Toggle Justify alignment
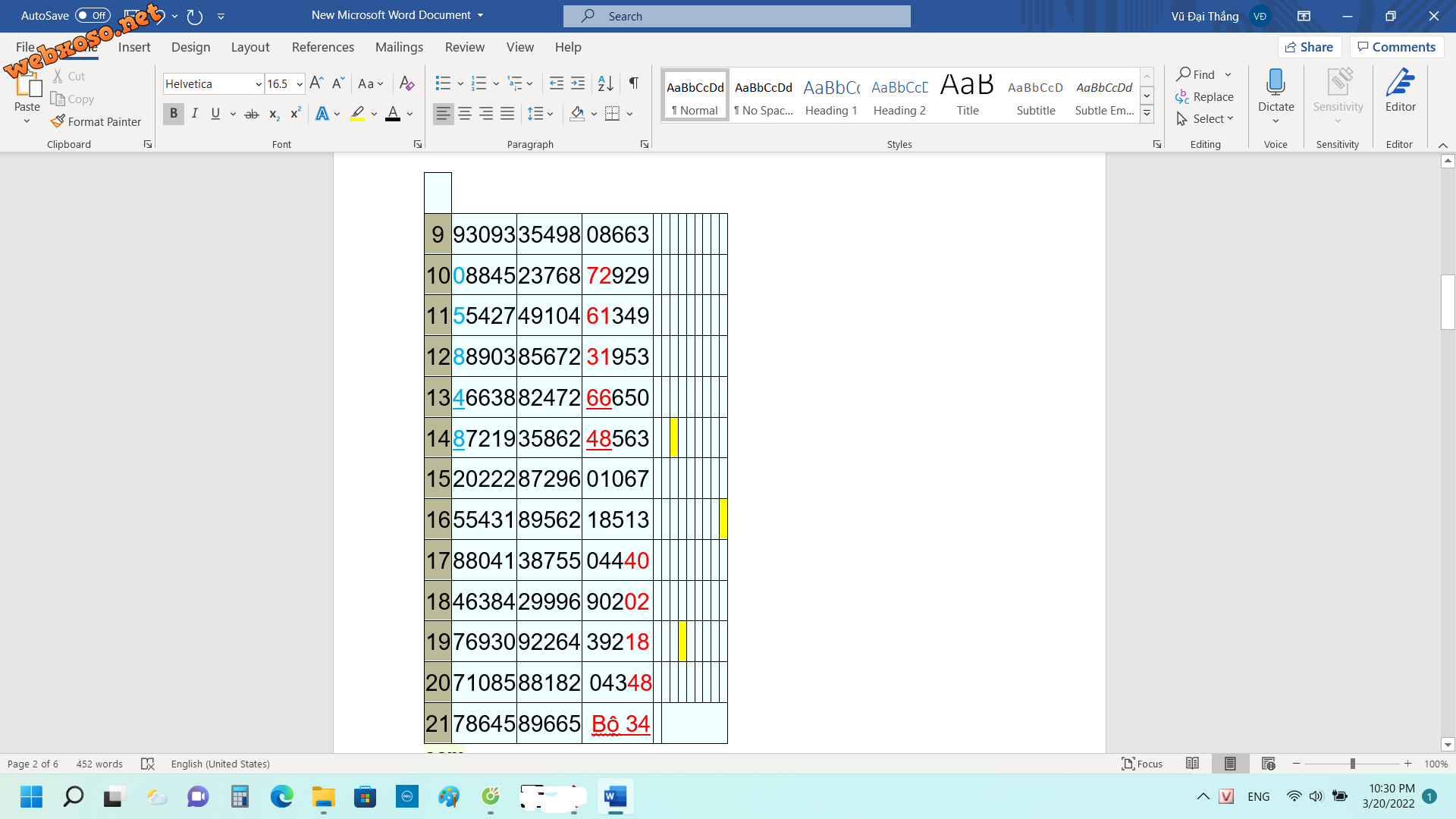1456x819 pixels. 507,114
